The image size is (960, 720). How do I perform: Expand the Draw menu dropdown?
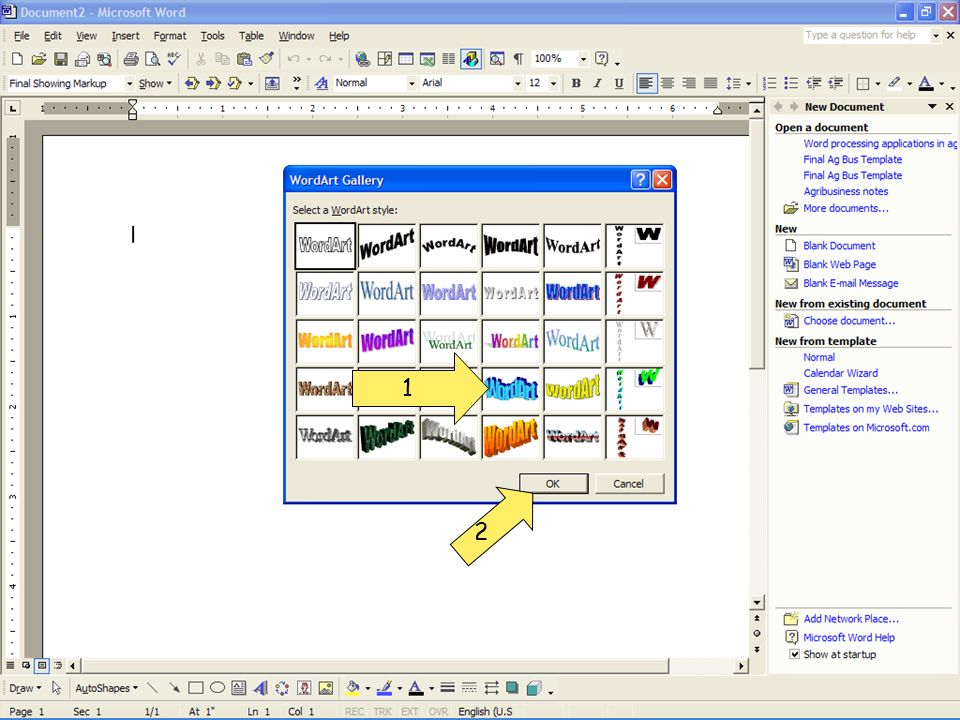pyautogui.click(x=25, y=688)
